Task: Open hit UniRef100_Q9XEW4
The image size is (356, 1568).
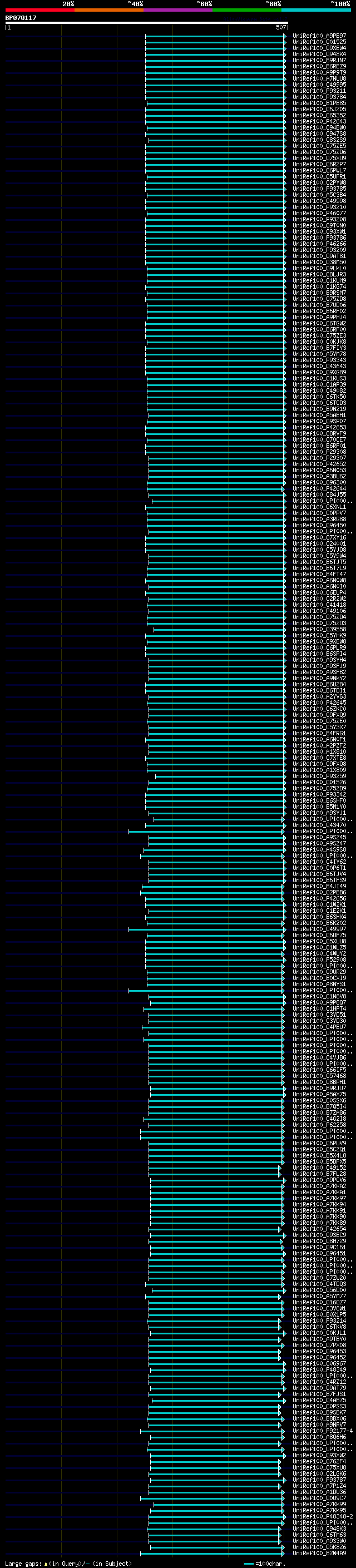Action: [319, 48]
